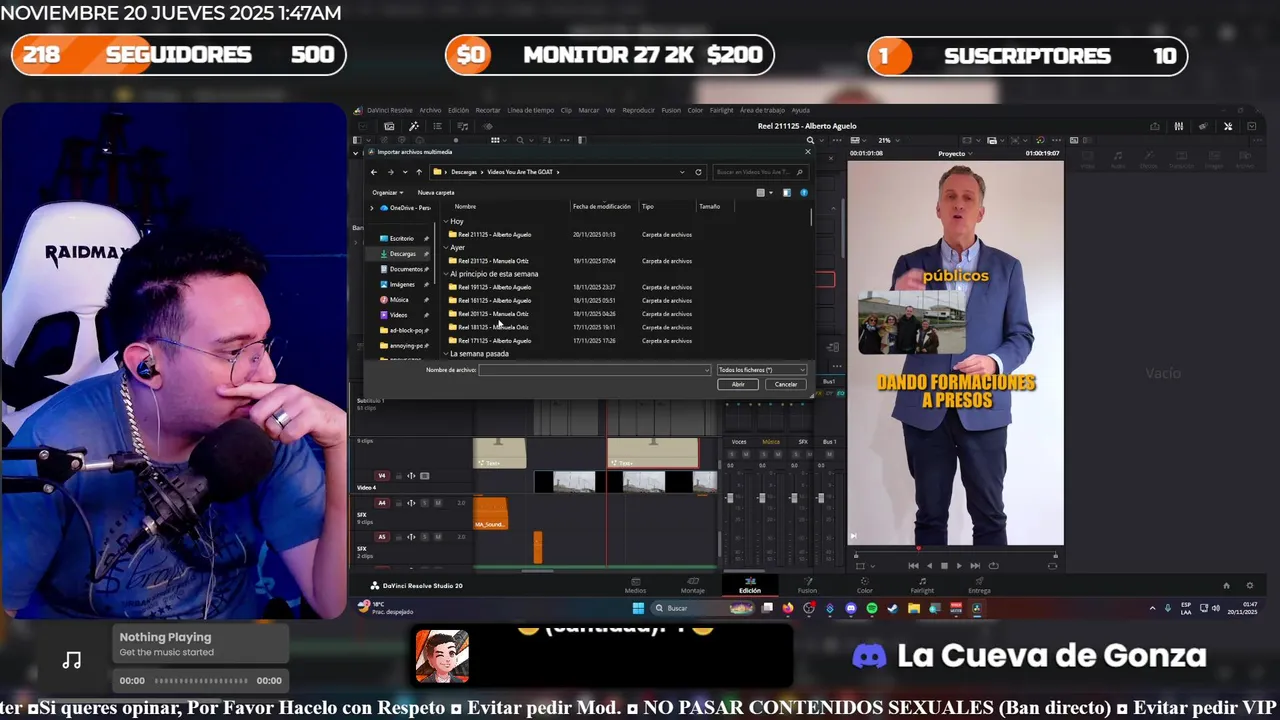1280x720 pixels.
Task: Click the Nombre de archivo field
Action: click(594, 370)
